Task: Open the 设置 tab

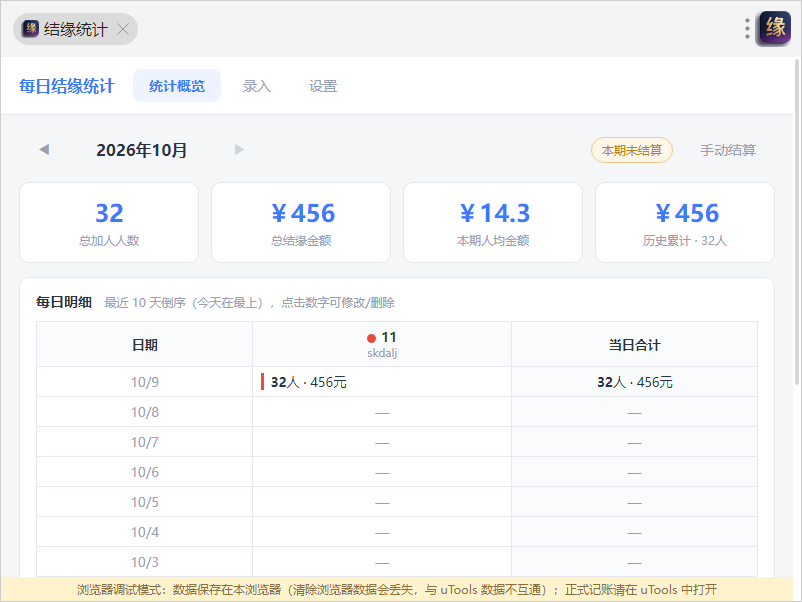Action: (x=323, y=86)
